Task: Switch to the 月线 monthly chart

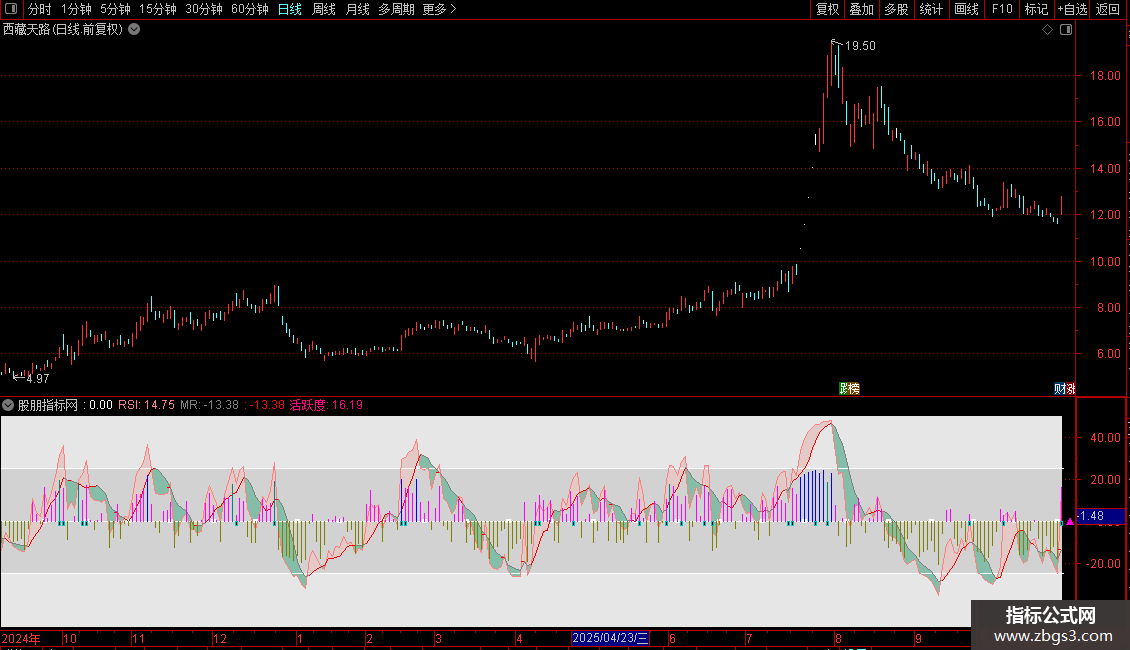Action: (357, 9)
